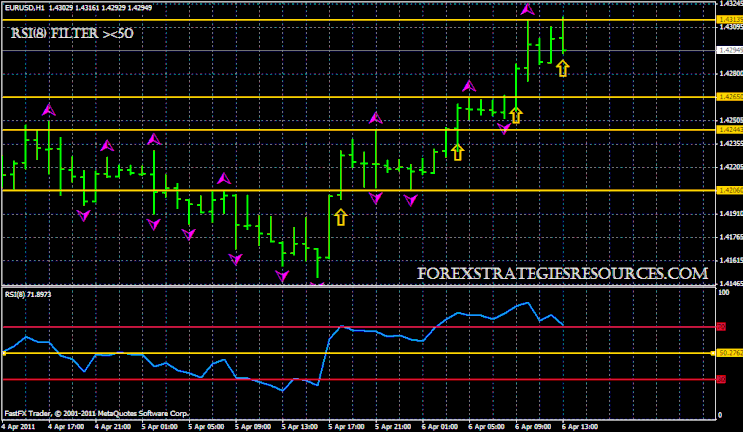
Task: Click the 1.41615 price axis label
Action: pyautogui.click(x=731, y=261)
